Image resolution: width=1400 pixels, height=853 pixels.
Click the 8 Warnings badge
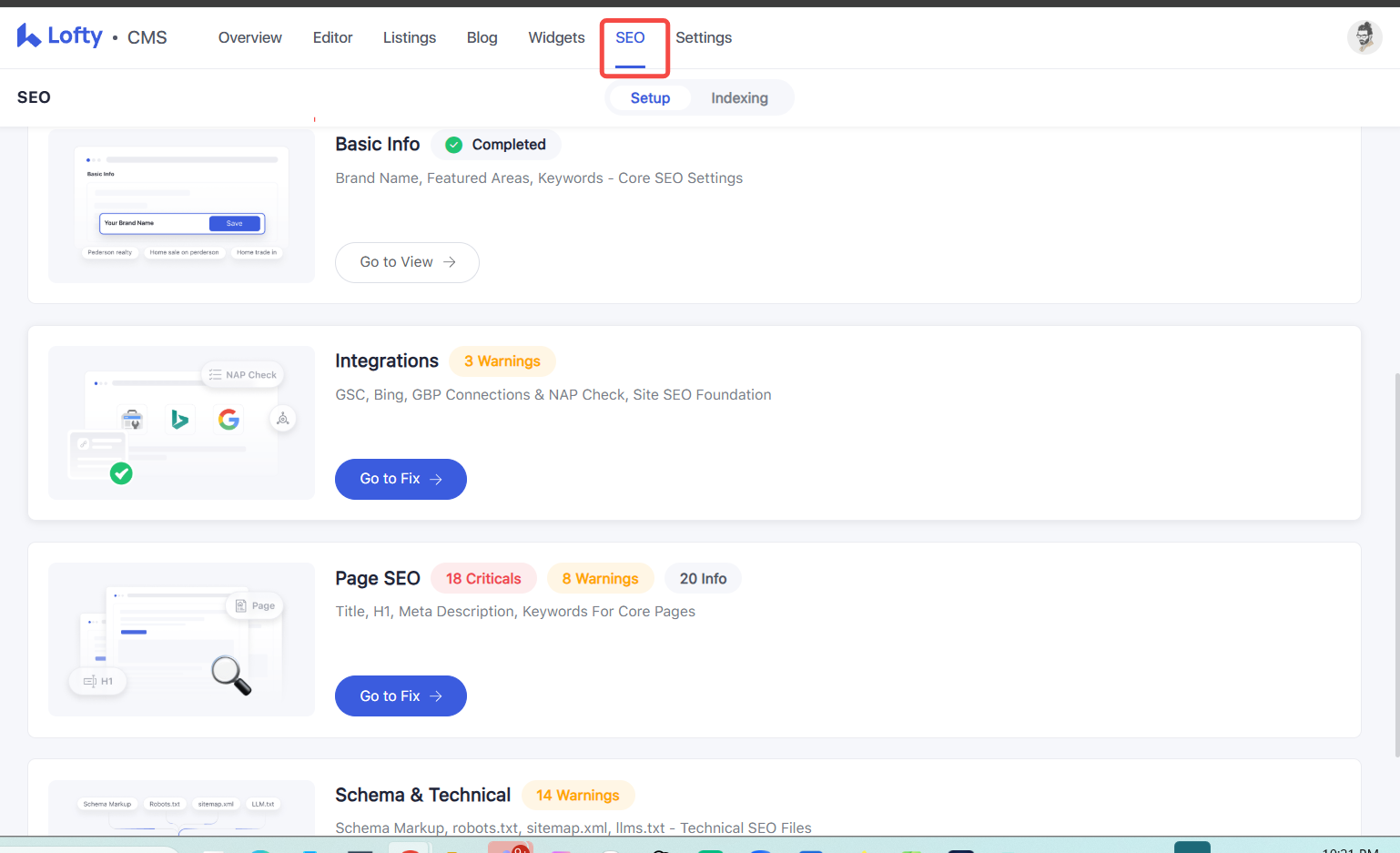point(600,578)
